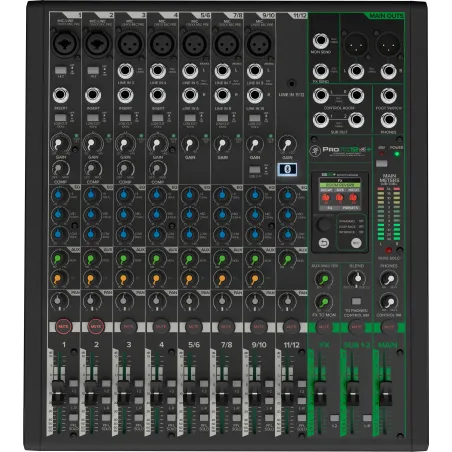Click the channel 7/8 XLR mic input
452x452 pixels.
click(227, 44)
